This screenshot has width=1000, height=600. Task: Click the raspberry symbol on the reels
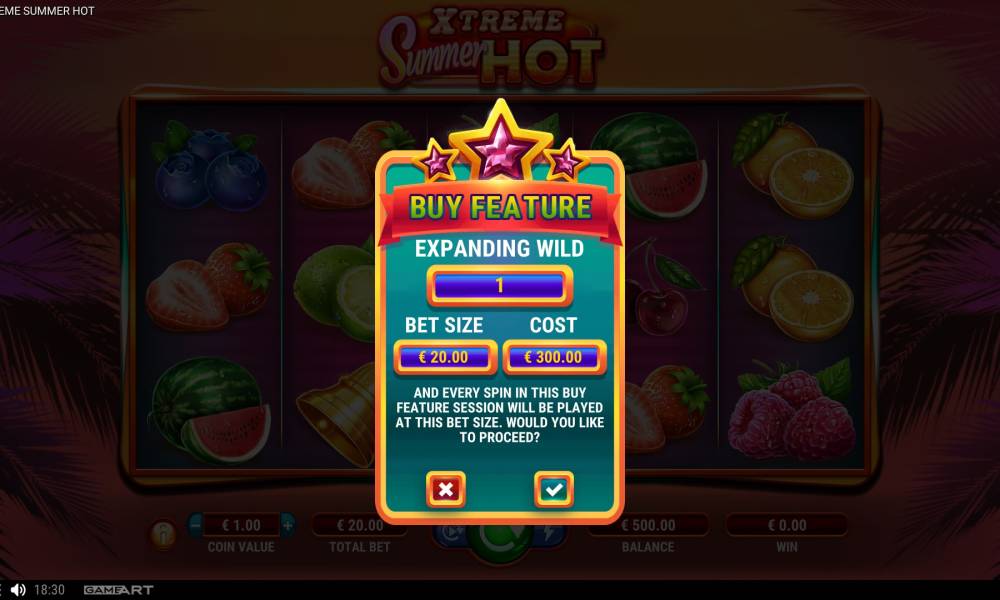coord(791,411)
